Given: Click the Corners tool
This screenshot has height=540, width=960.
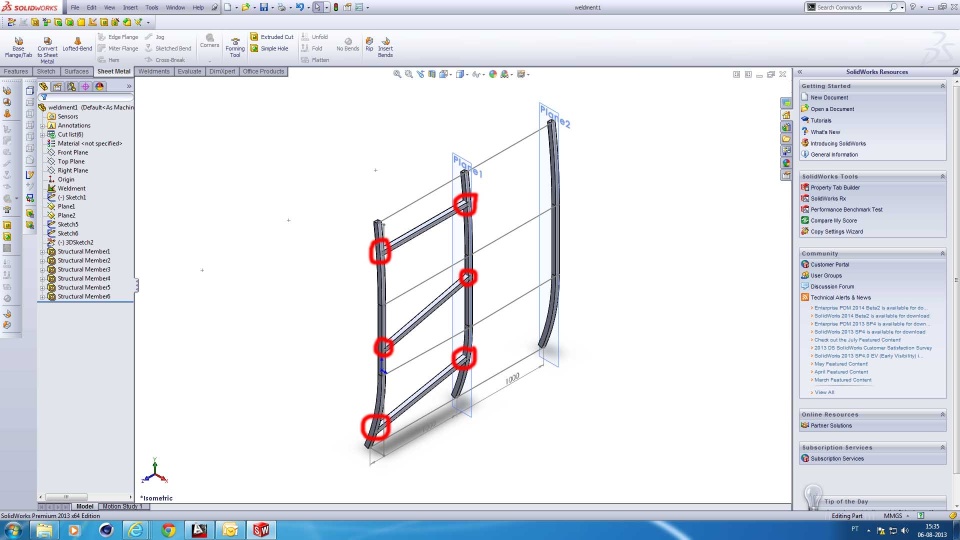Looking at the screenshot, I should click(x=209, y=41).
